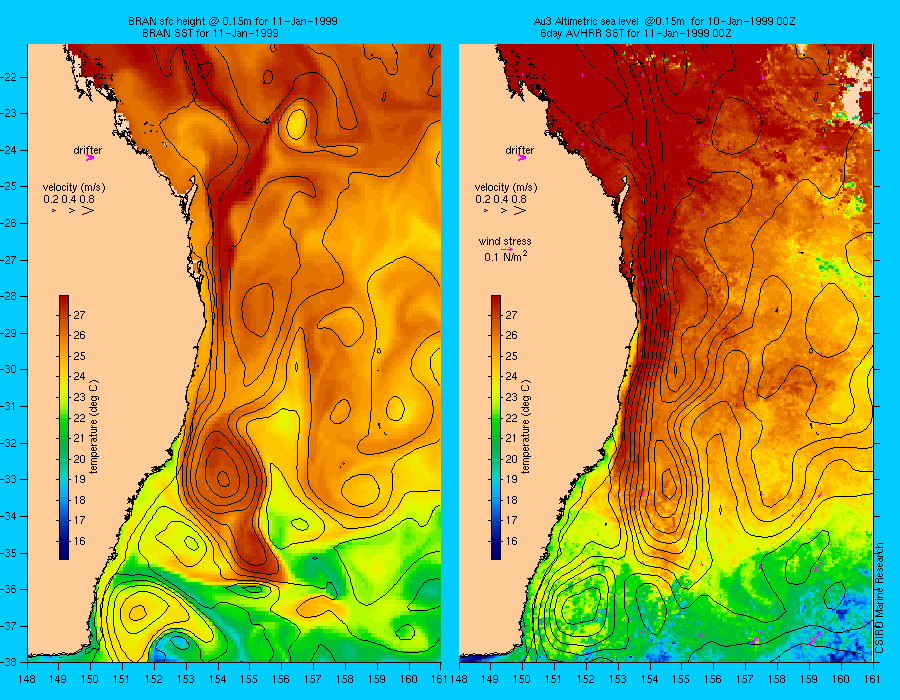Image resolution: width=900 pixels, height=700 pixels.
Task: Click 'velocity (m/s)' legend in AVHRR panel
Action: [x=506, y=187]
